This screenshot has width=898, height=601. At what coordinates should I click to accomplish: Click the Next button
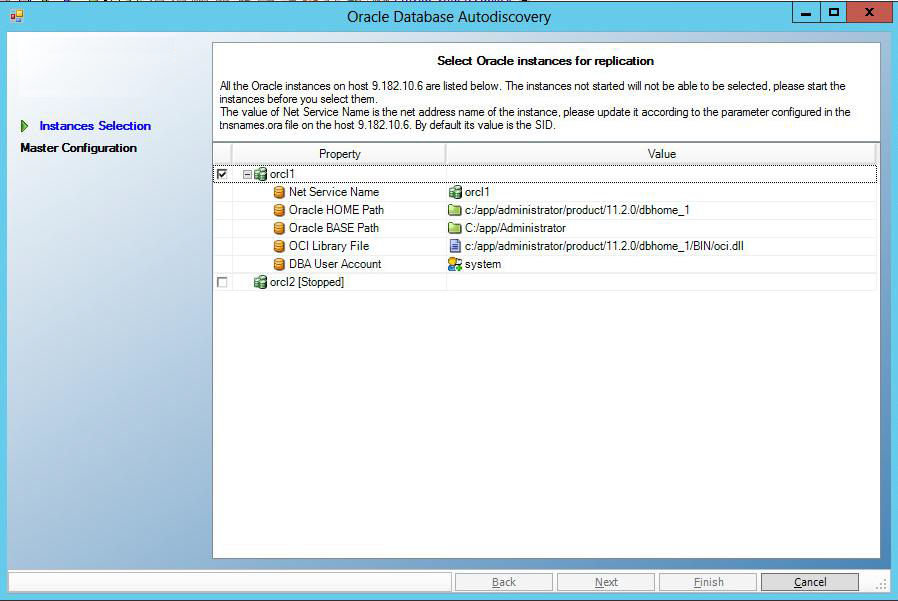(605, 581)
